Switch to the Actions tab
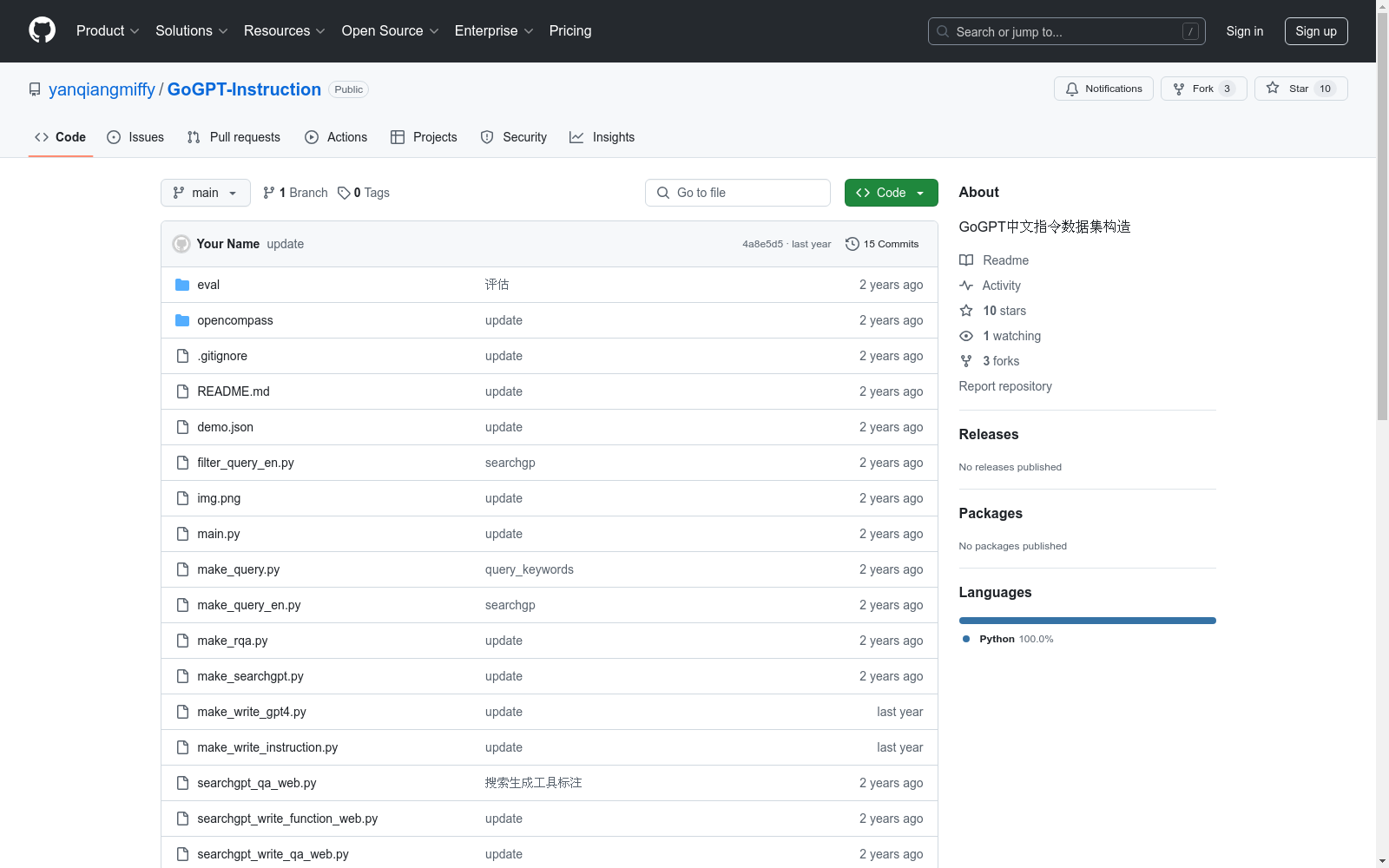Screen dimensions: 1389x868 pyautogui.click(x=336, y=137)
